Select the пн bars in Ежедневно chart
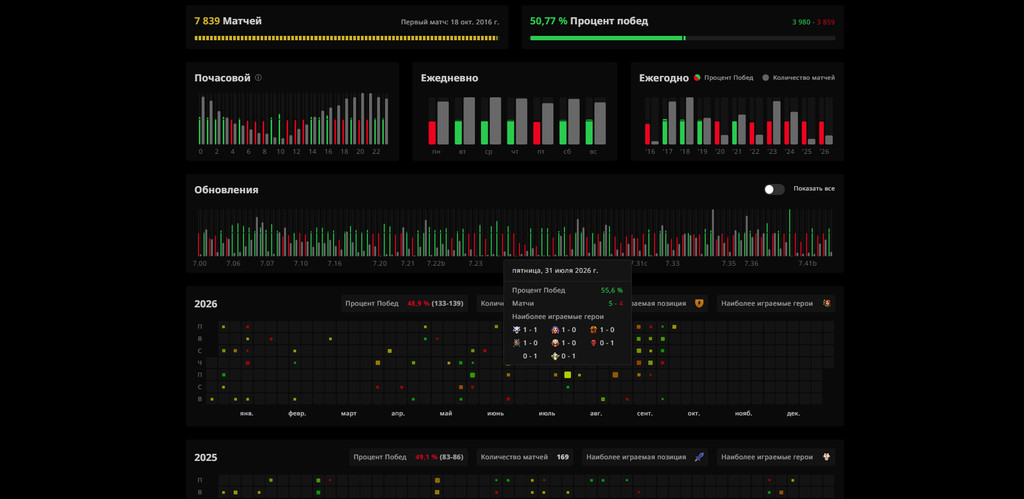This screenshot has width=1024, height=499. [x=438, y=121]
